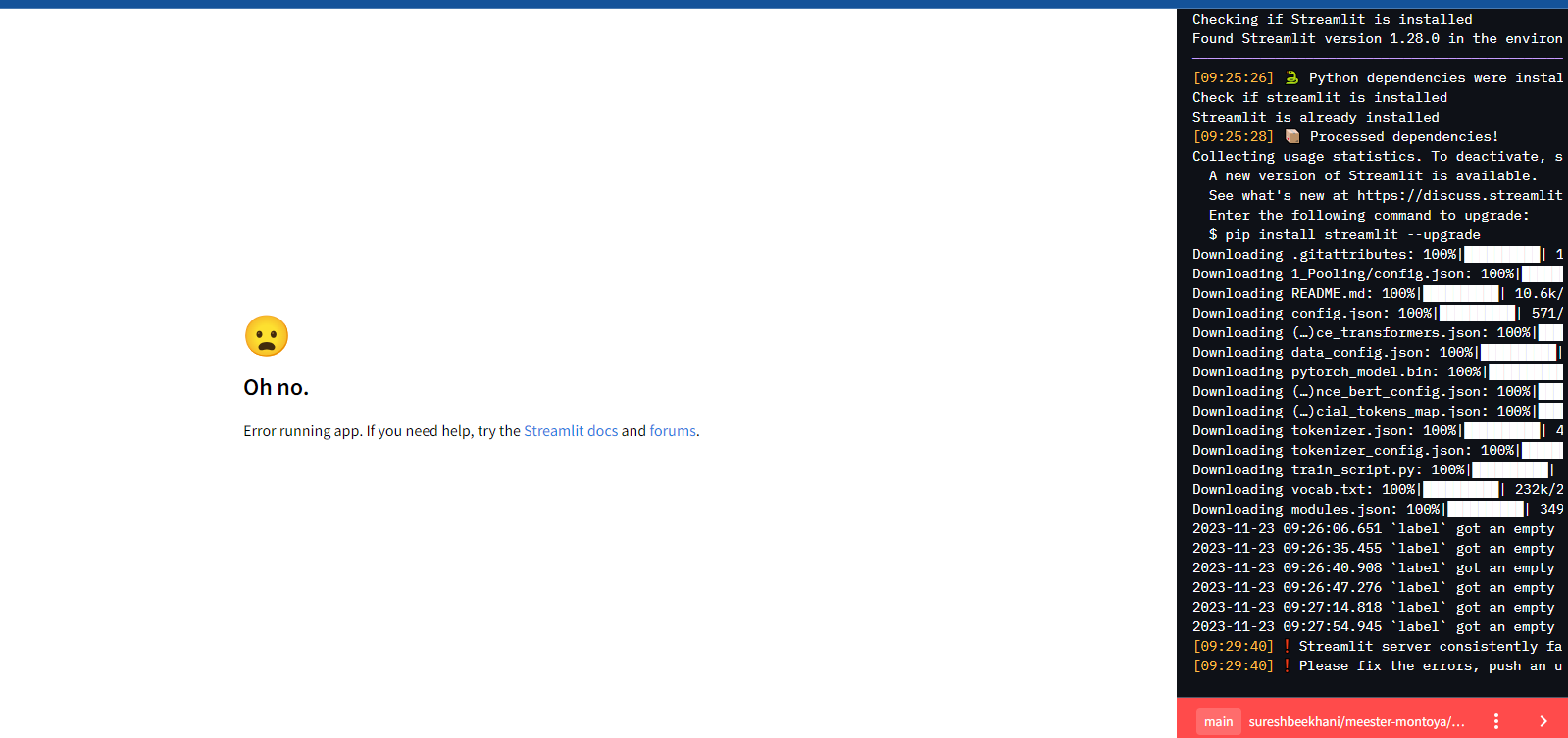
Task: Collapse the log panel with the chevron arrow
Action: click(1543, 721)
